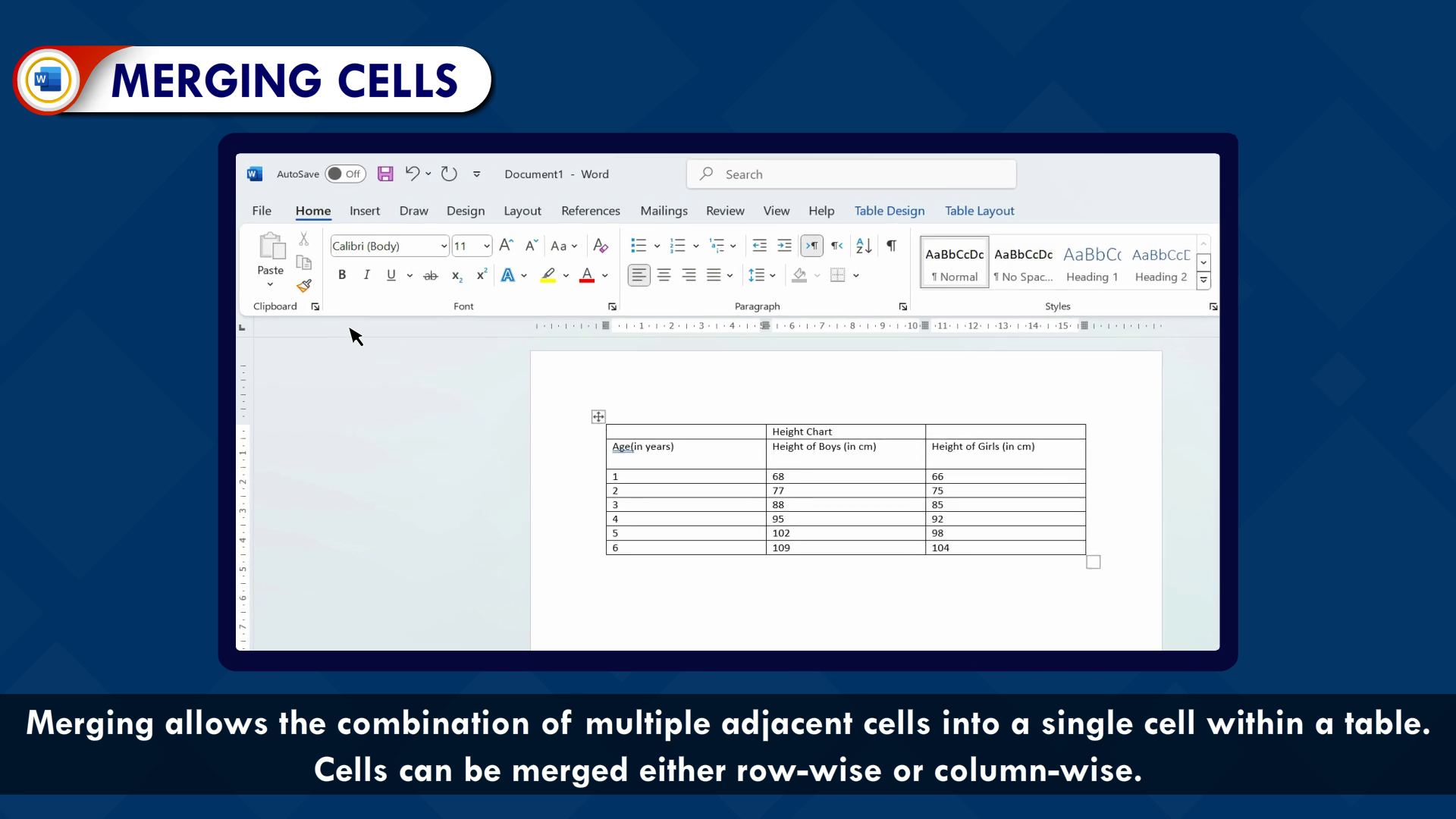This screenshot has height=819, width=1456.
Task: Open the Calibri (Body) font dropdown
Action: [444, 246]
